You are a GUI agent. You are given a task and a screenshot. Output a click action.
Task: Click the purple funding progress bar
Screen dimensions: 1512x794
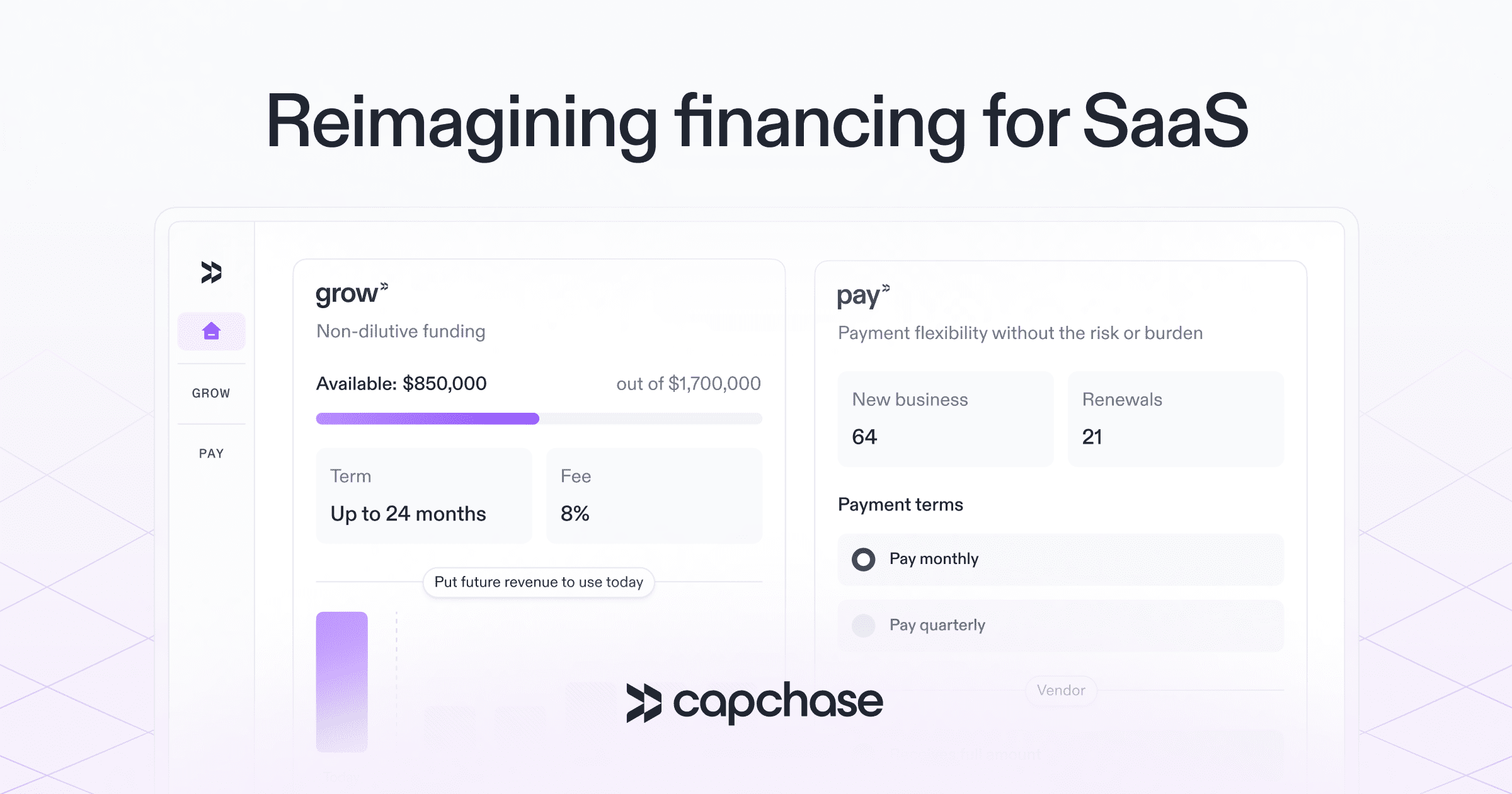tap(427, 418)
